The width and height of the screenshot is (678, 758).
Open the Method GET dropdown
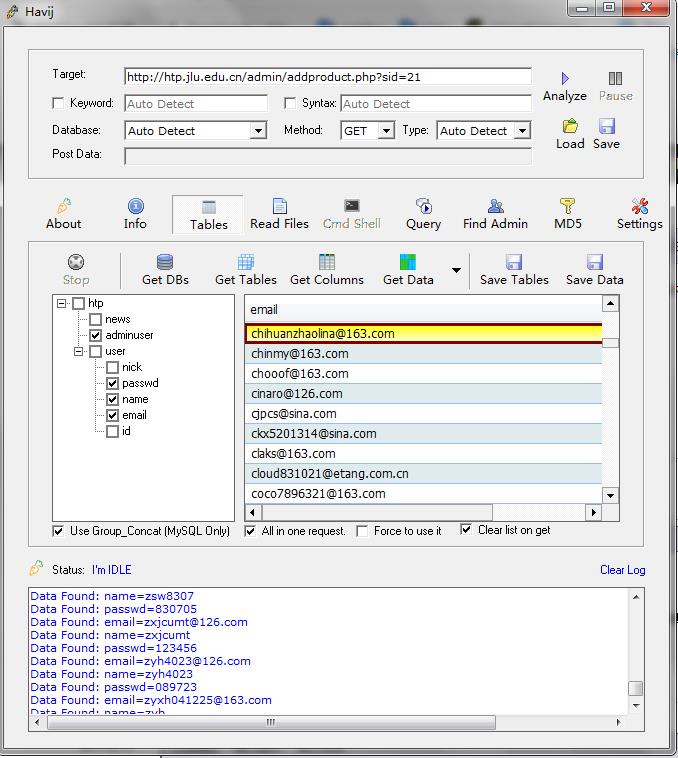coord(386,131)
